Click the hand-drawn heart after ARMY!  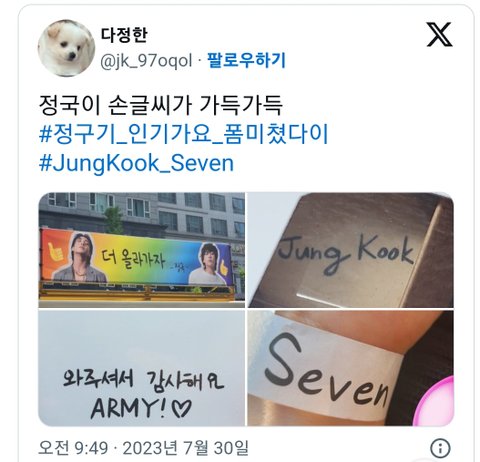181,408
